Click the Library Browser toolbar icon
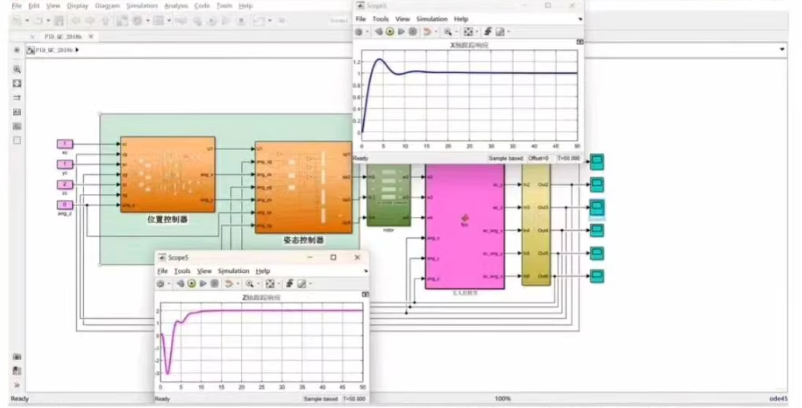This screenshot has width=802, height=408. pos(122,21)
